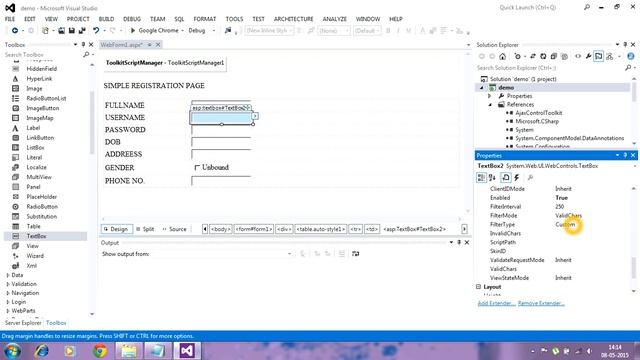Open Internet Explorer from the taskbar

click(x=41, y=351)
